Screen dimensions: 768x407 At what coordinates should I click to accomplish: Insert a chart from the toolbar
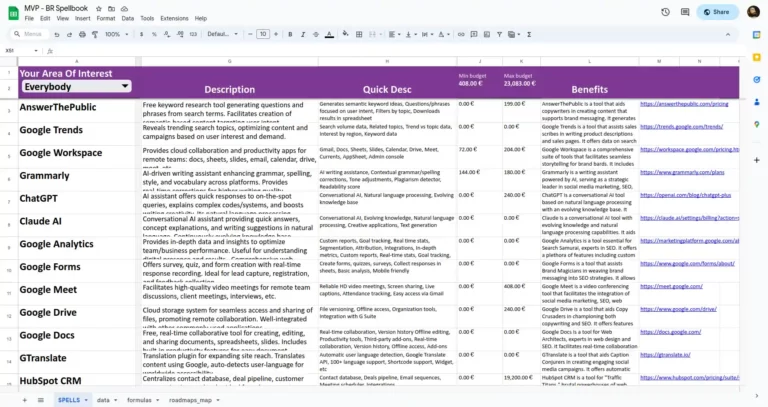pos(486,34)
